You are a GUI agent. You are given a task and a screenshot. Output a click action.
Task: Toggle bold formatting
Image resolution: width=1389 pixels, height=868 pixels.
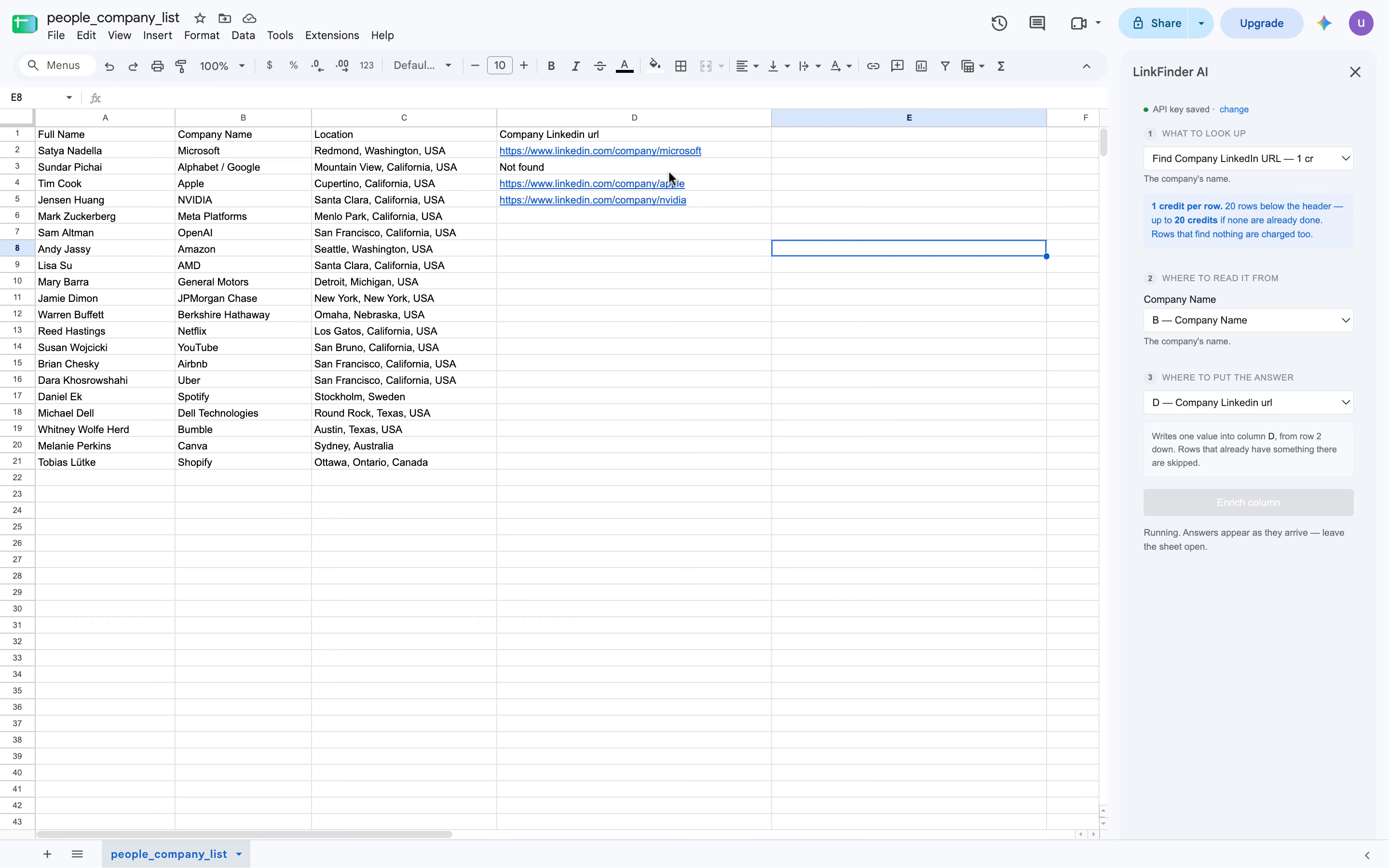(551, 66)
